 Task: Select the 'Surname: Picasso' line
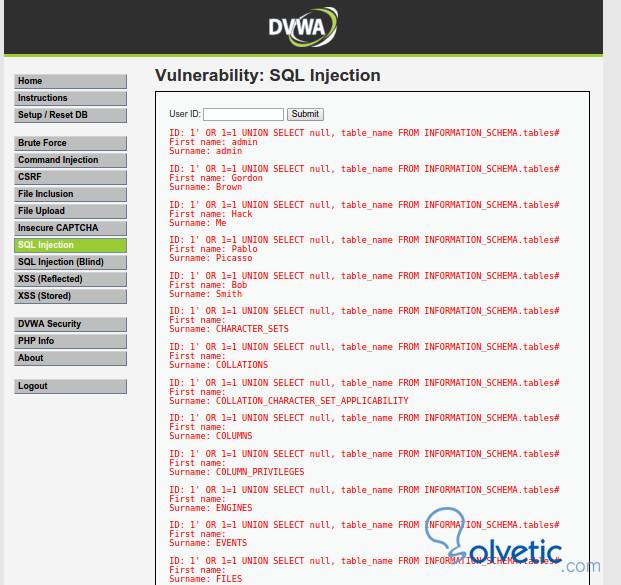211,258
